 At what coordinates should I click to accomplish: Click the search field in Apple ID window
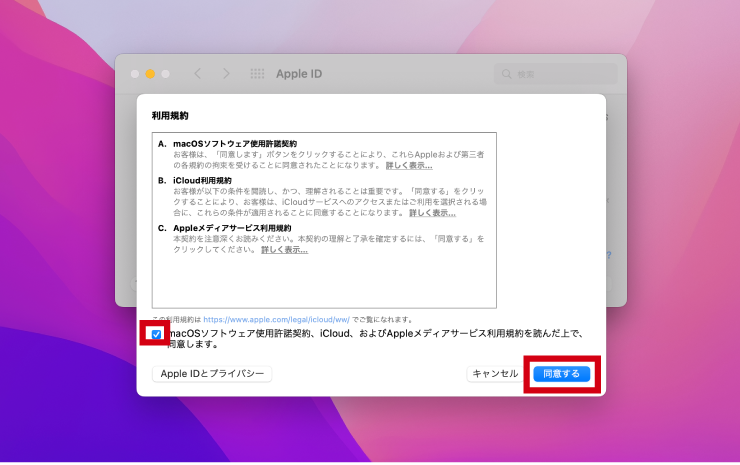[556, 74]
